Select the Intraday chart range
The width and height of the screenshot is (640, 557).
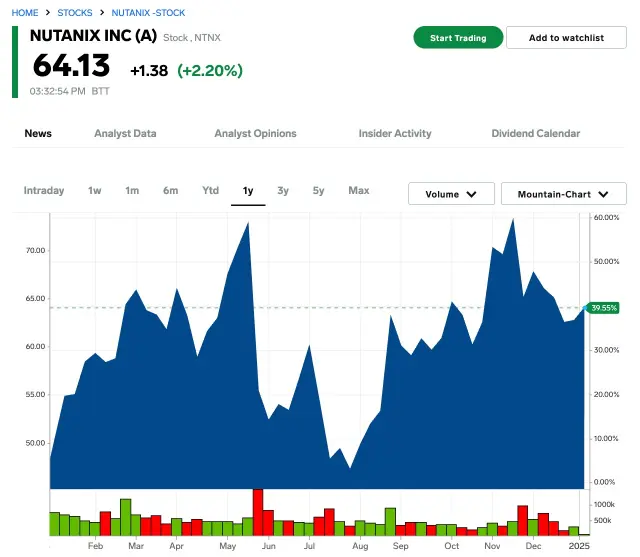(x=44, y=191)
